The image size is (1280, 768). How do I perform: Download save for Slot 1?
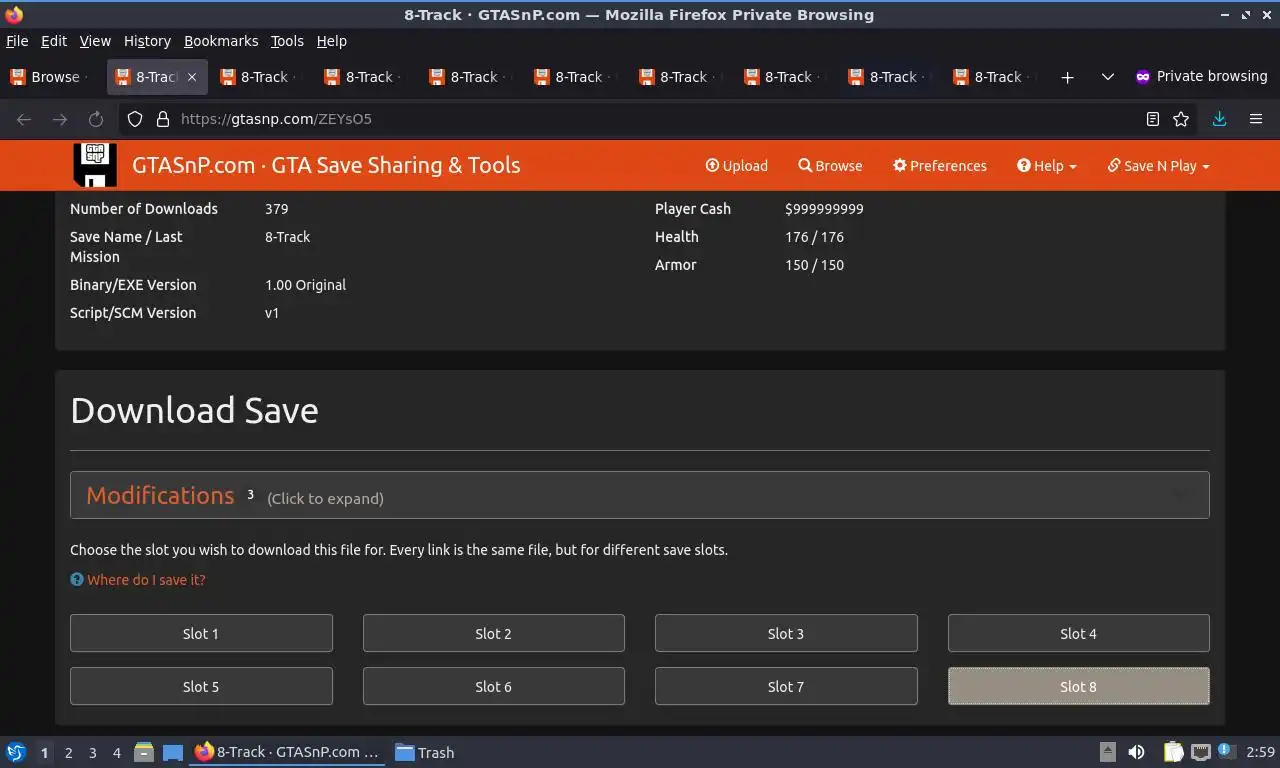coord(201,633)
